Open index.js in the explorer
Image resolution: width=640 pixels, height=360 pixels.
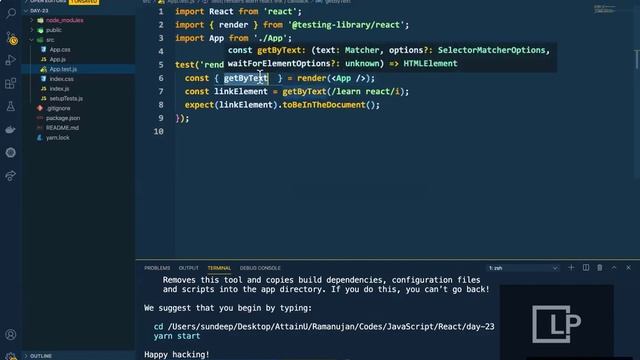point(59,89)
